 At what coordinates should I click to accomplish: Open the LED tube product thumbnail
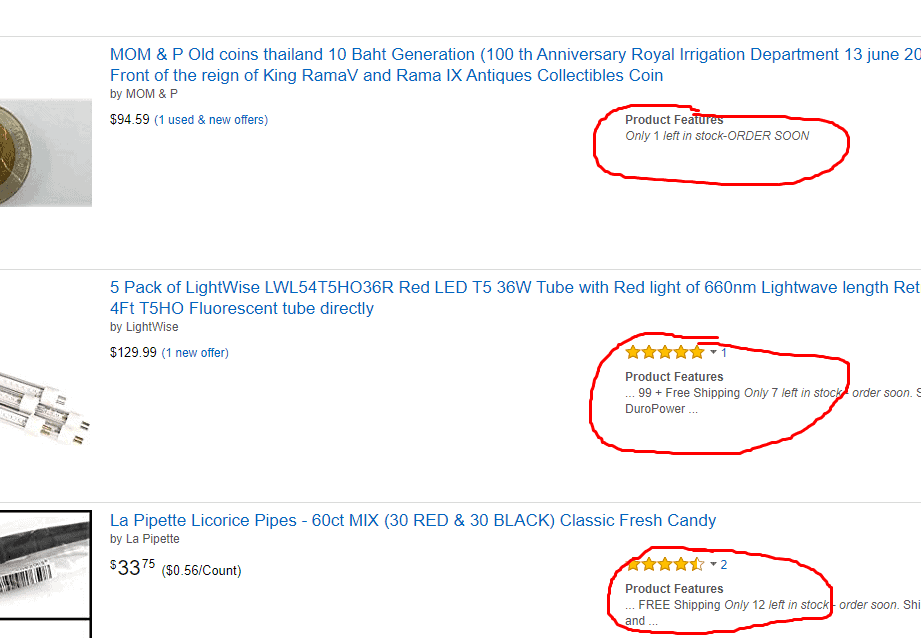pyautogui.click(x=44, y=404)
